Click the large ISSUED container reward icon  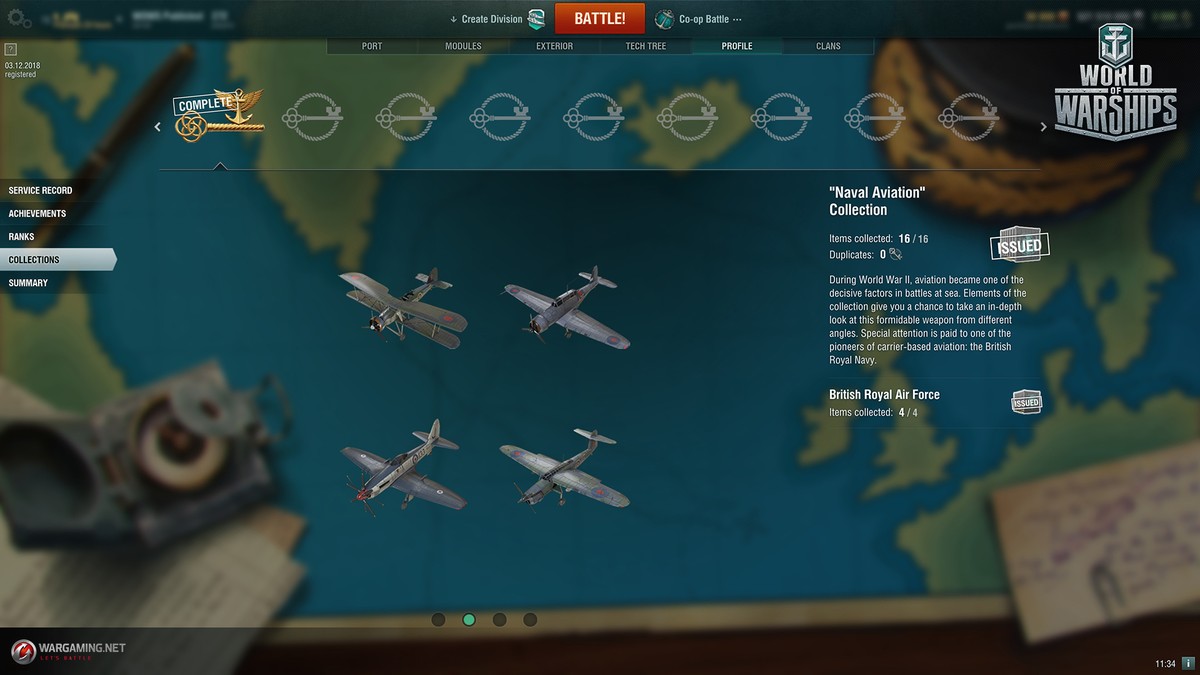(x=1019, y=245)
